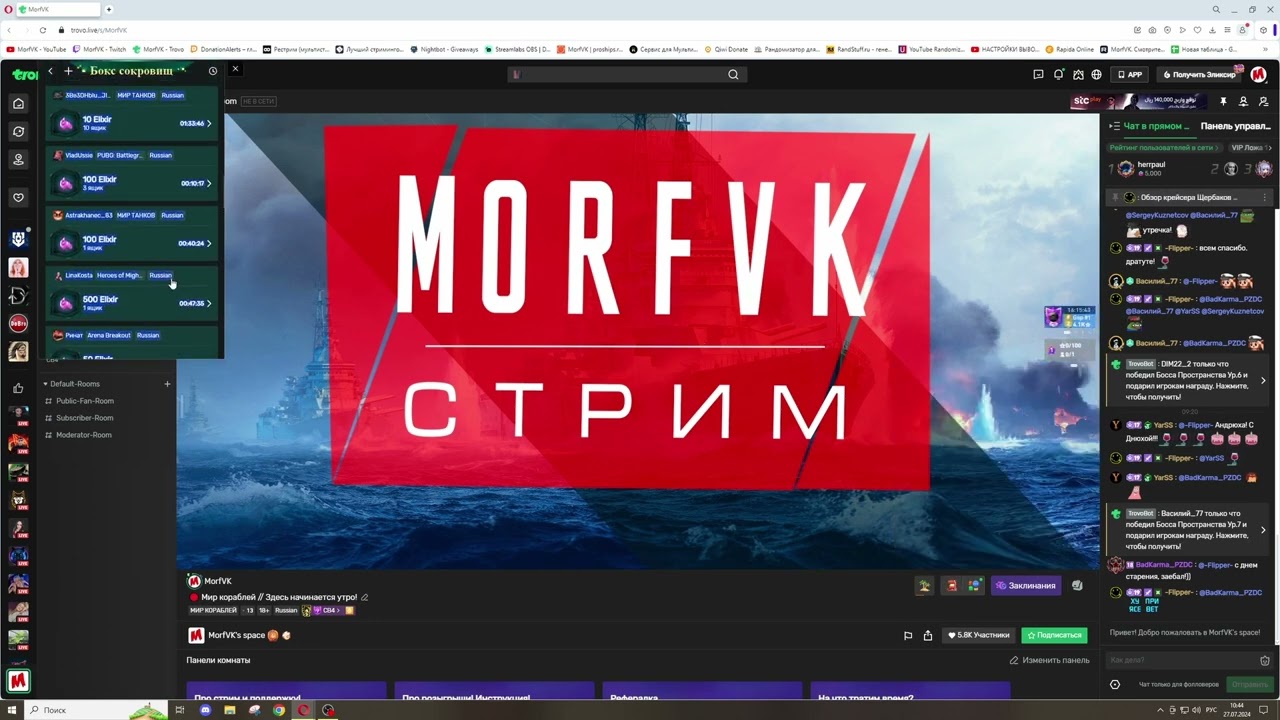Click the mouse-like icon beside Заклинания

(x=1077, y=585)
